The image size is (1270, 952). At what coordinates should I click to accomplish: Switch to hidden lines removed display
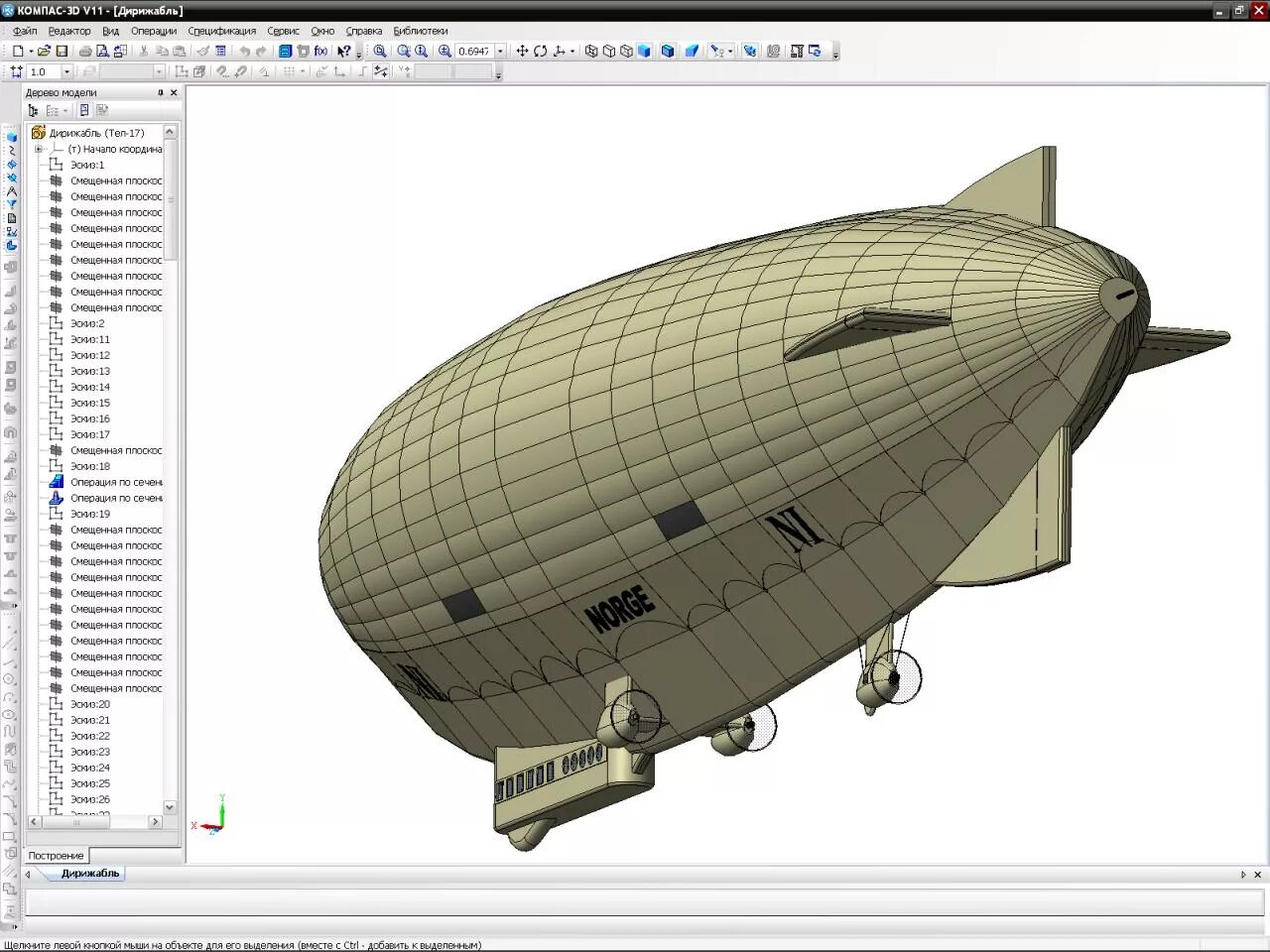coord(609,51)
